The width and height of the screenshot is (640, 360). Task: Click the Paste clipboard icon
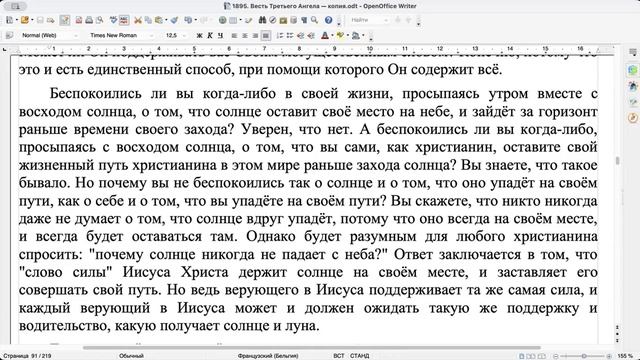158,20
